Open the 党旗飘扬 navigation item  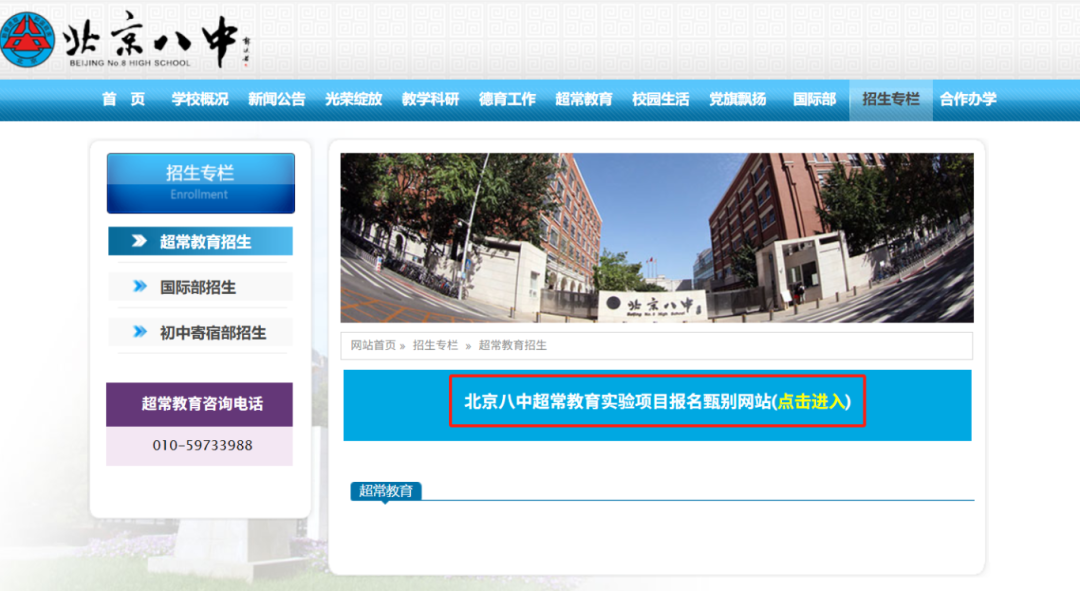point(738,99)
